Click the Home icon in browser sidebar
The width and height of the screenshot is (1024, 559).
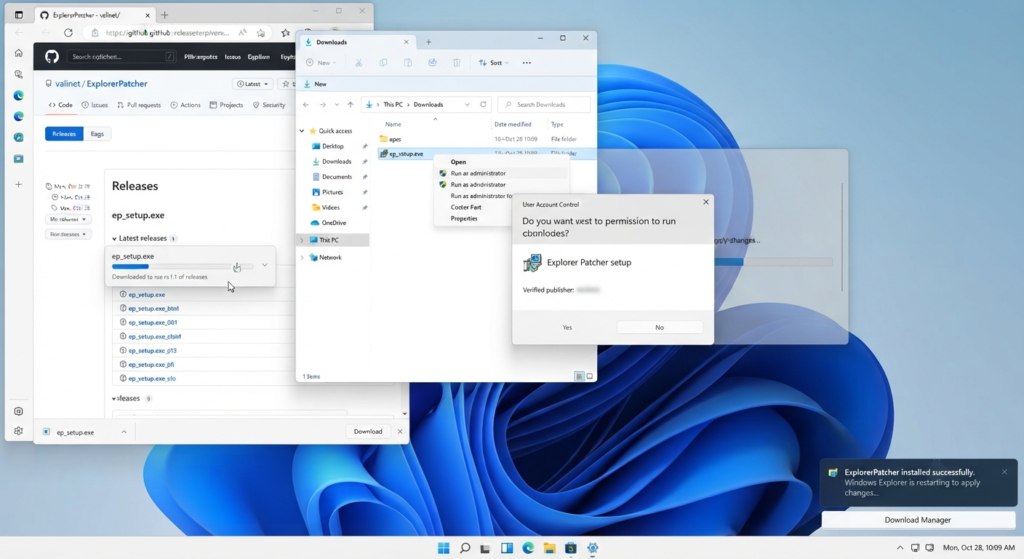[x=18, y=53]
